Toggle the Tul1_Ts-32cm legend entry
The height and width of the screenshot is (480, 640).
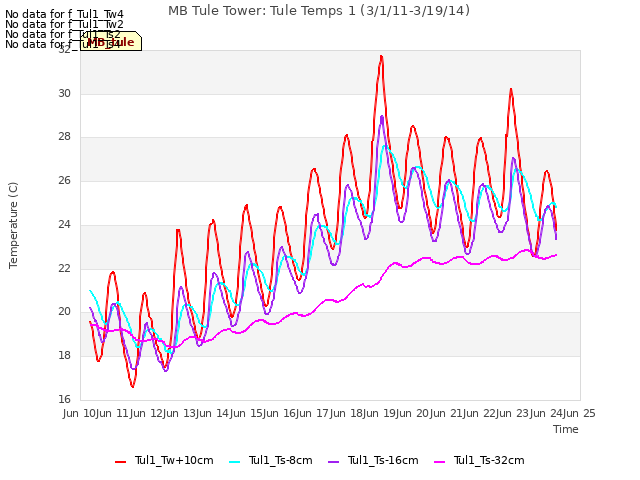pyautogui.click(x=479, y=460)
